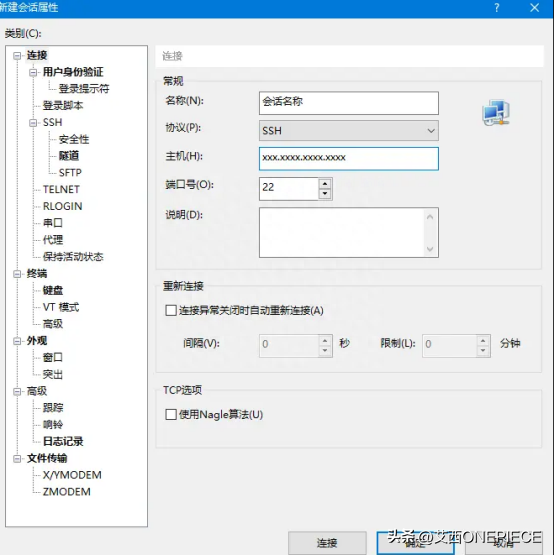Click the 间隔 up spinner arrow
554x556 pixels.
click(325, 341)
